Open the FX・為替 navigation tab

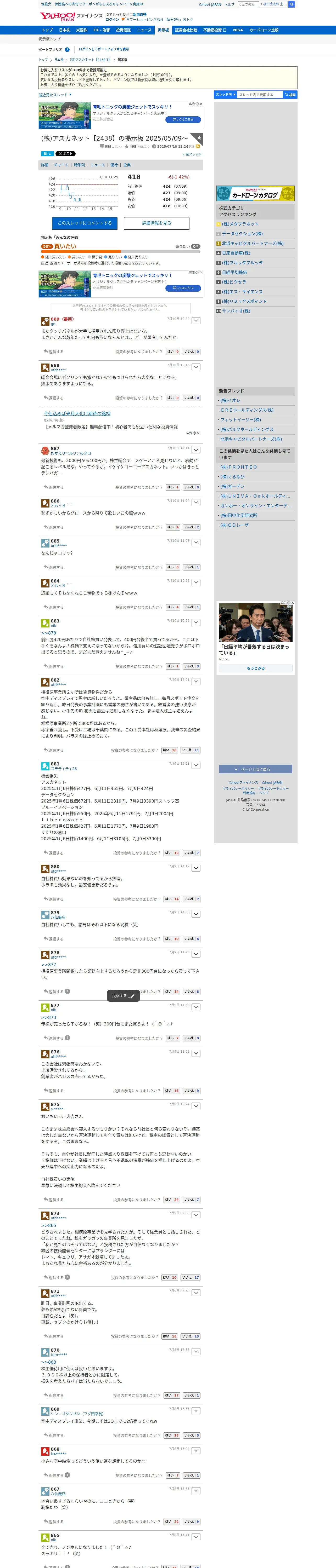click(x=102, y=30)
